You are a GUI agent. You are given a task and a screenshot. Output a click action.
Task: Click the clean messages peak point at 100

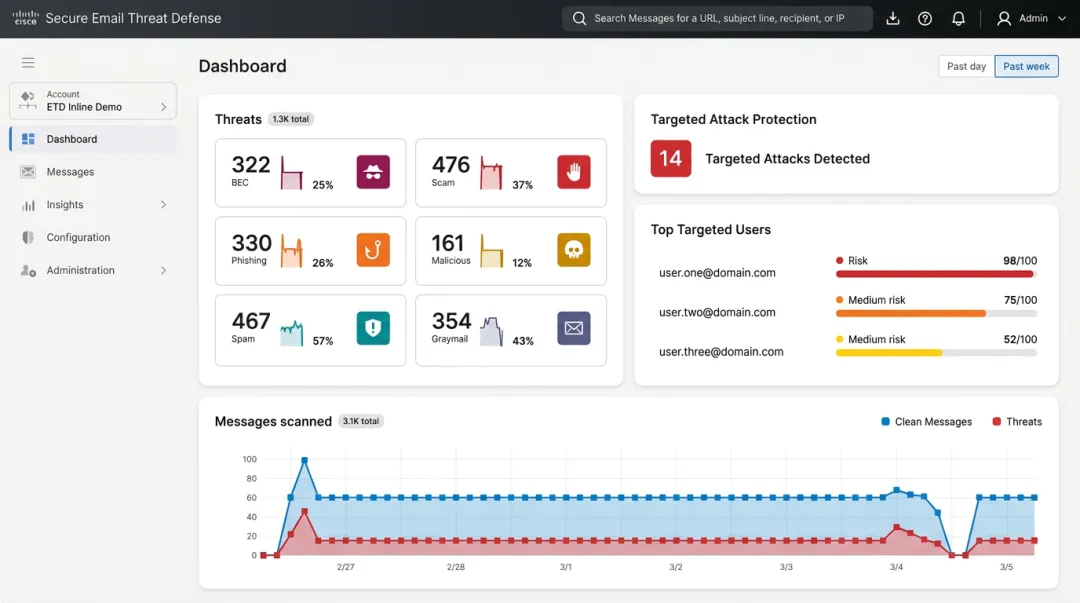[x=304, y=460]
